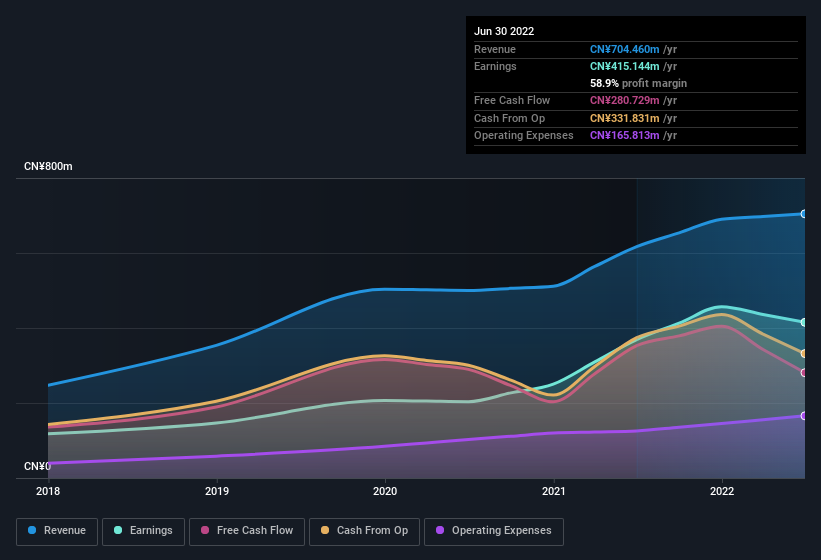821x560 pixels.
Task: Click the CN¥704.460m revenue value
Action: coord(624,49)
